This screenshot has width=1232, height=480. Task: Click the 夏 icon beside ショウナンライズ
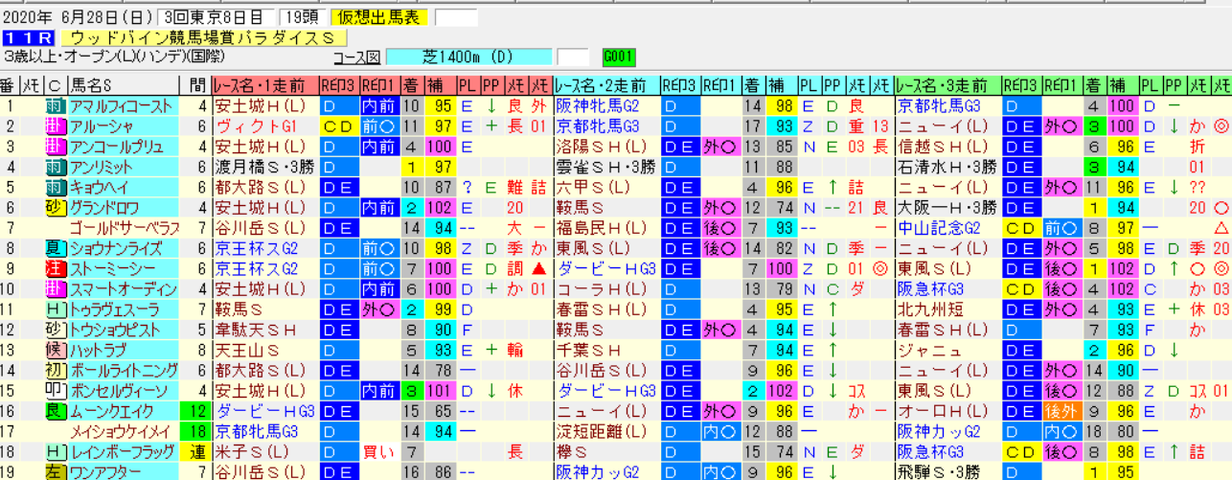tap(55, 249)
